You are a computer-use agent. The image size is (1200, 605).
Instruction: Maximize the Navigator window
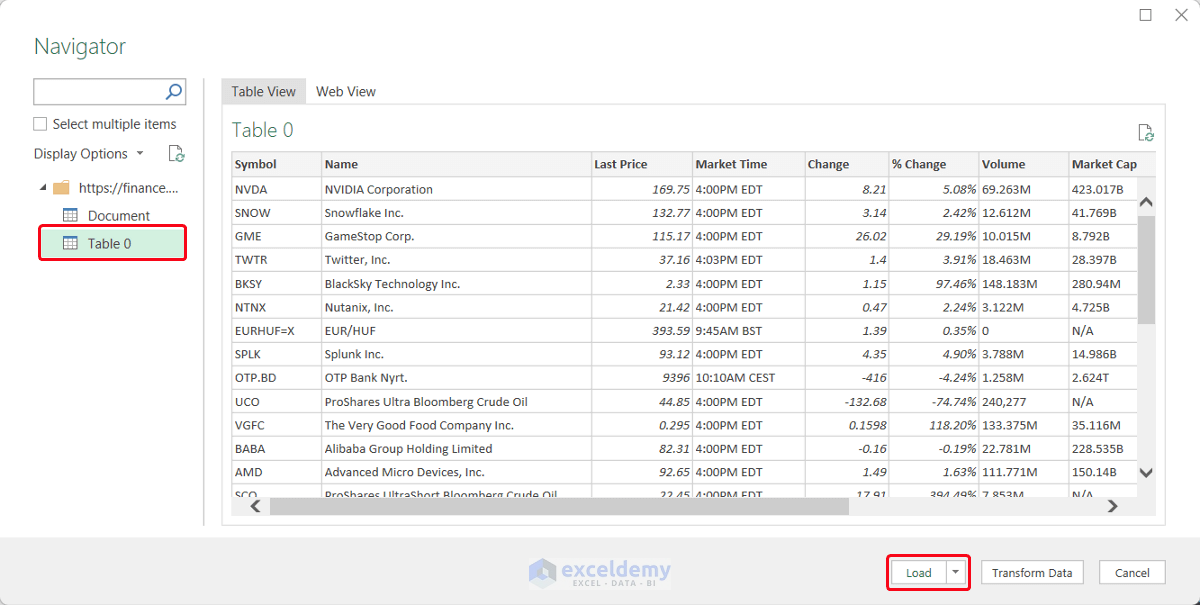[x=1146, y=15]
